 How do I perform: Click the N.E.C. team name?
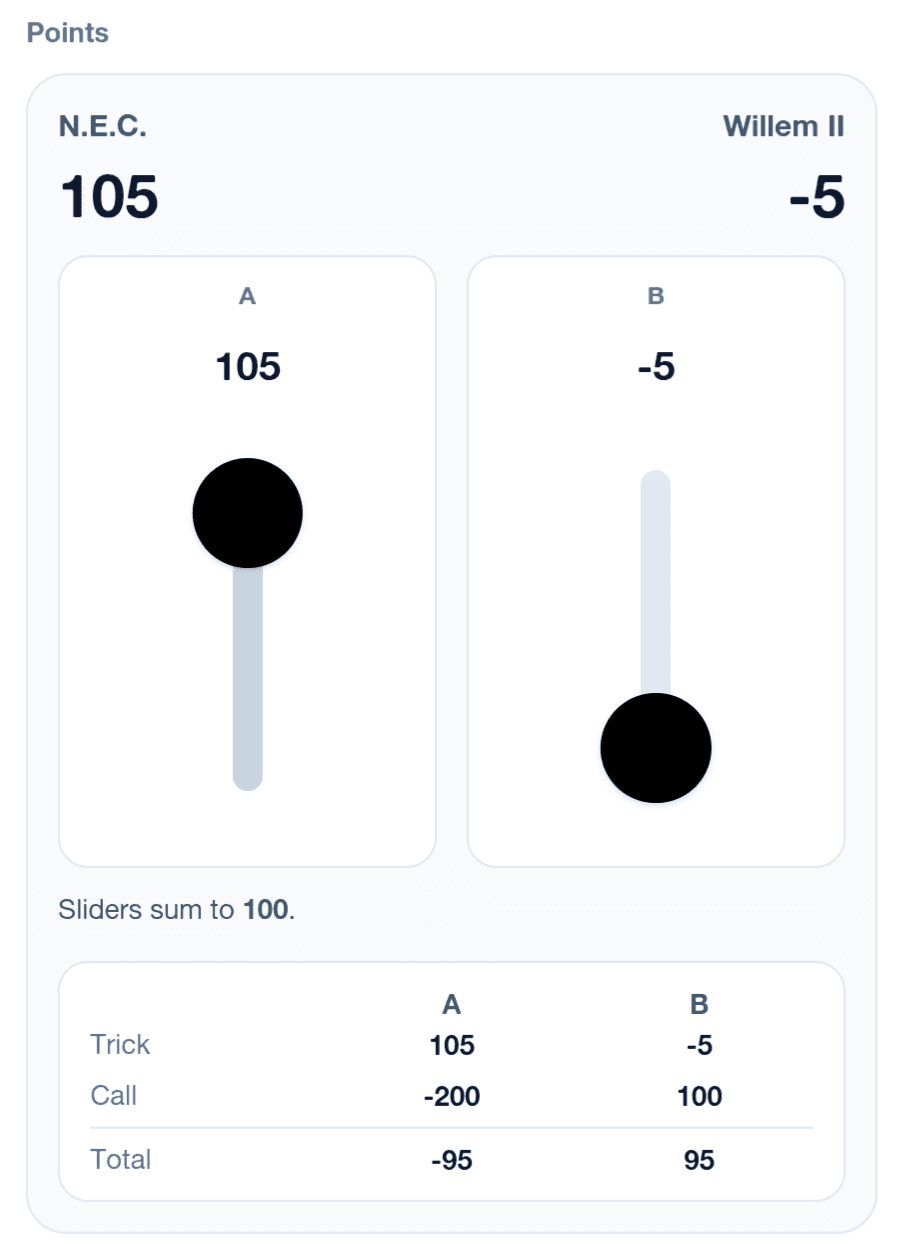point(103,127)
